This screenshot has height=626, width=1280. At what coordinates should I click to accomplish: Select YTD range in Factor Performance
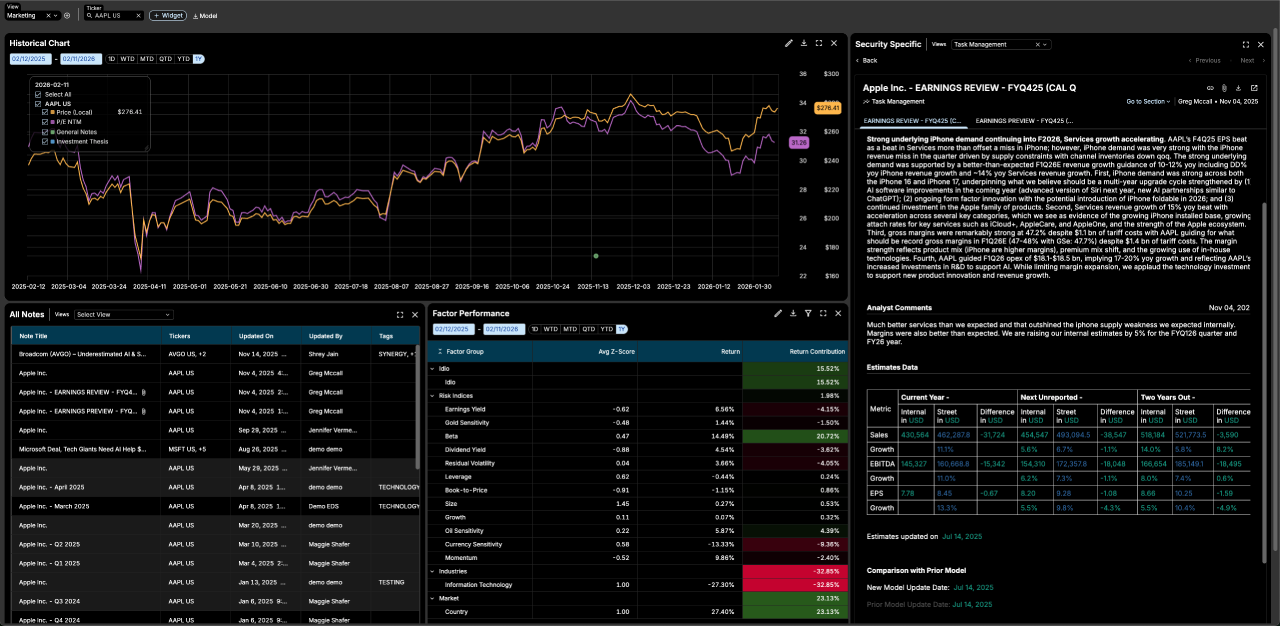(606, 329)
